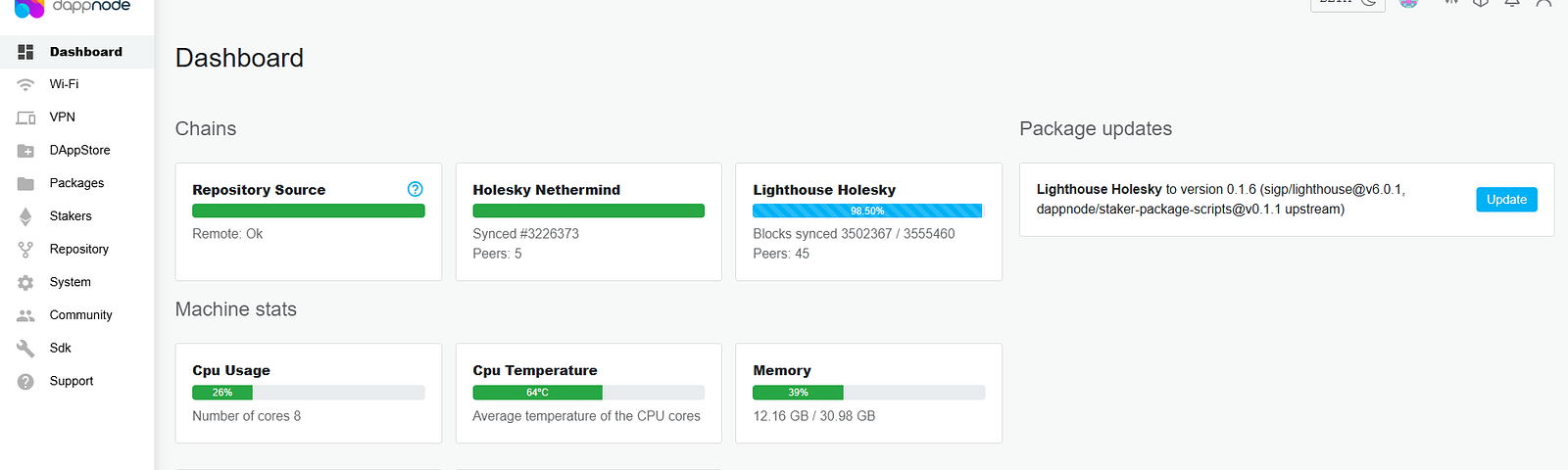Open the Sdk section
The image size is (1568, 470).
pos(76,349)
